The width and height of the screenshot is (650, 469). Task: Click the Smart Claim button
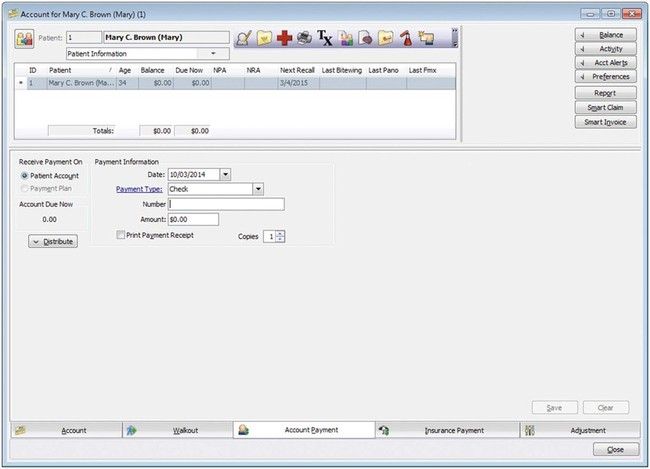pyautogui.click(x=606, y=107)
